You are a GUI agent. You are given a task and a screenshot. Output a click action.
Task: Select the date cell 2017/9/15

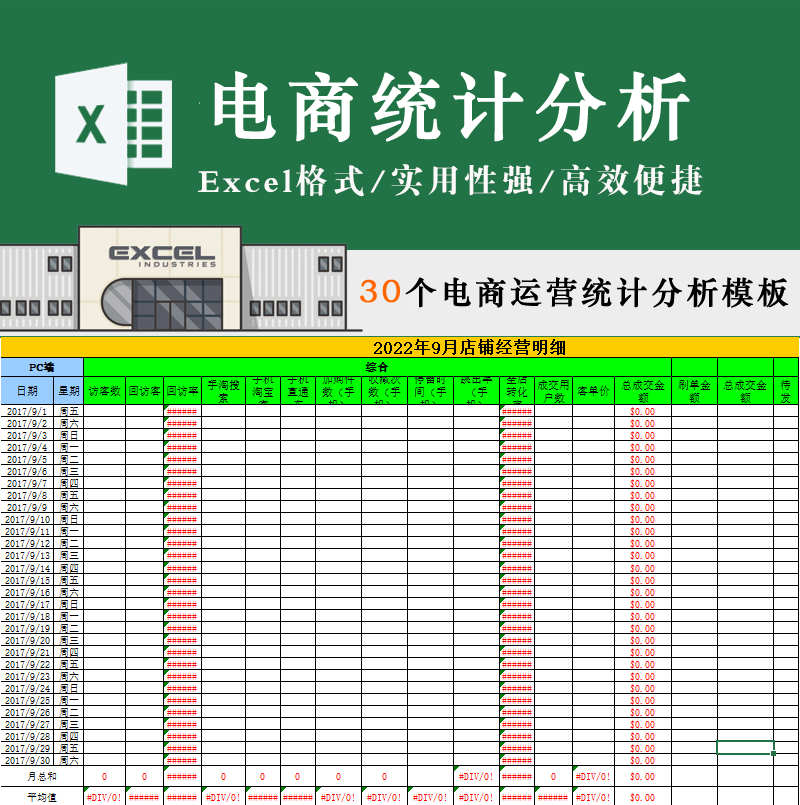pyautogui.click(x=27, y=580)
